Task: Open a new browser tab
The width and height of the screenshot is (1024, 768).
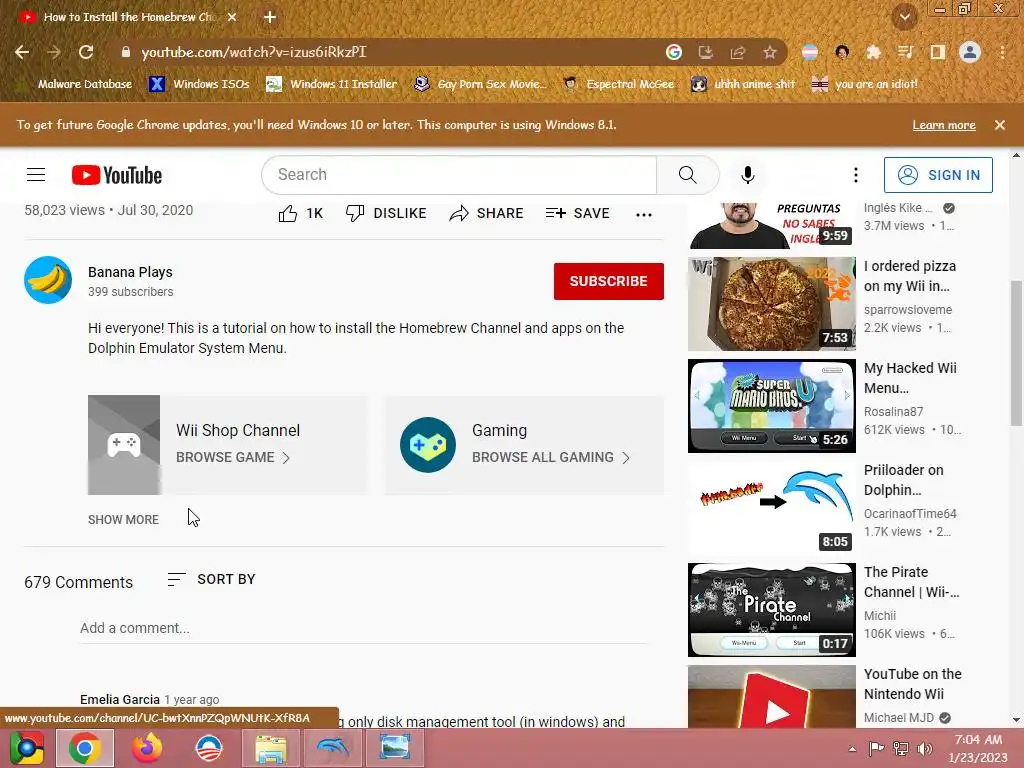Action: coord(270,17)
